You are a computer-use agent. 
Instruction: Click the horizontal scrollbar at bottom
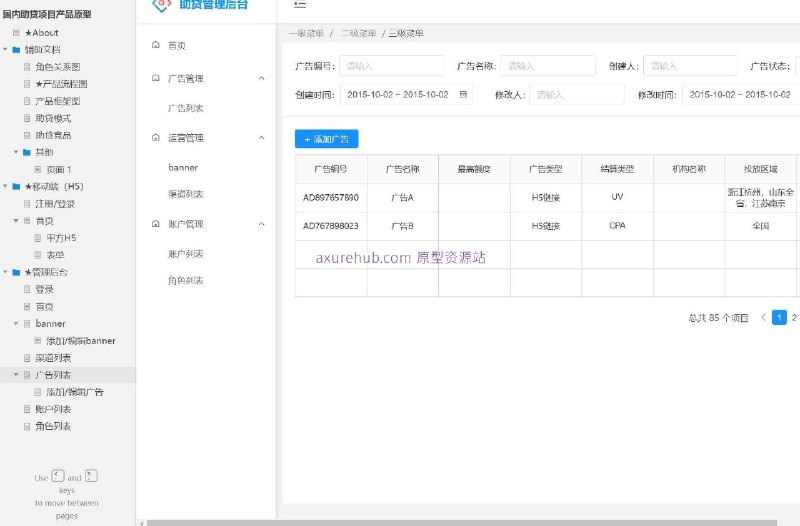pos(461,523)
